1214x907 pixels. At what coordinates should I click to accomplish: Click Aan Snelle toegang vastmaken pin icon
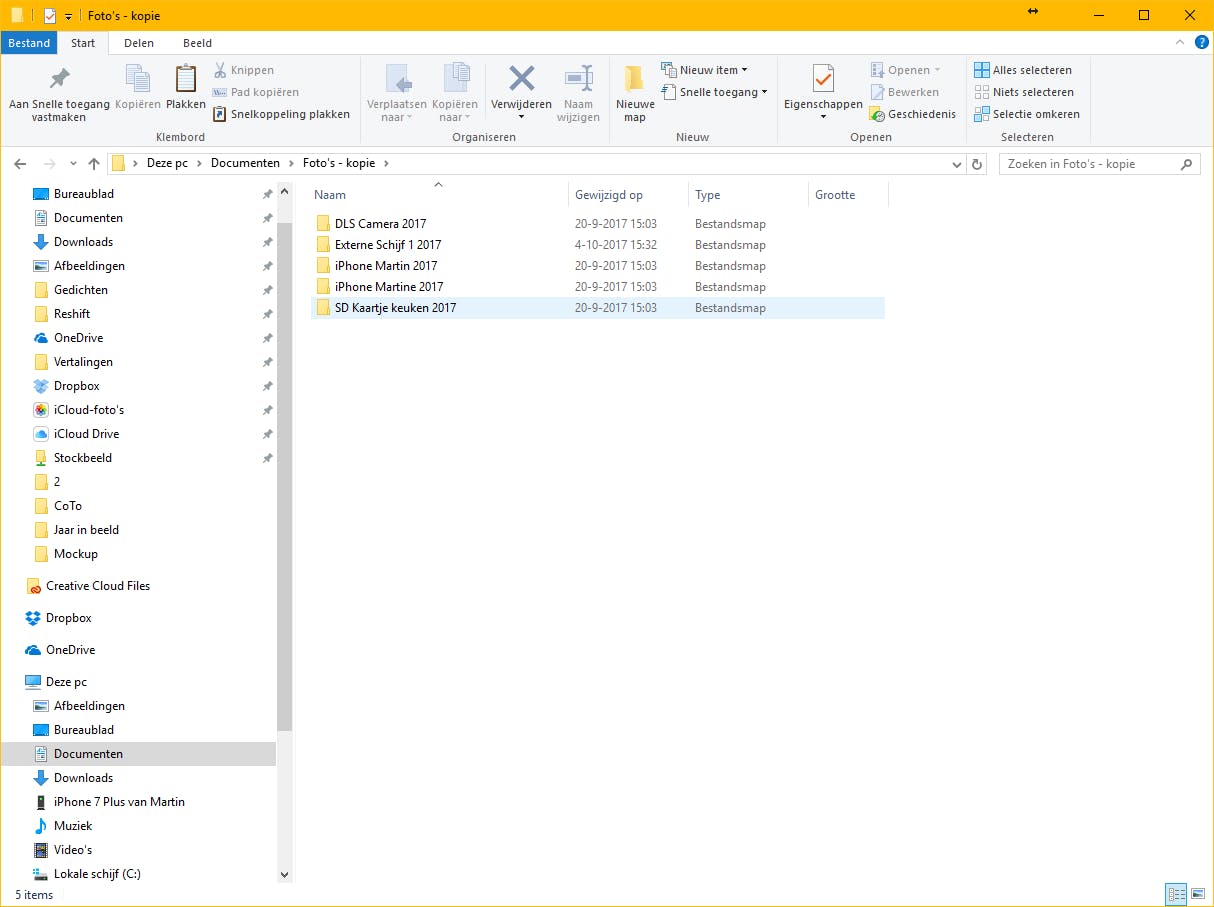click(59, 79)
